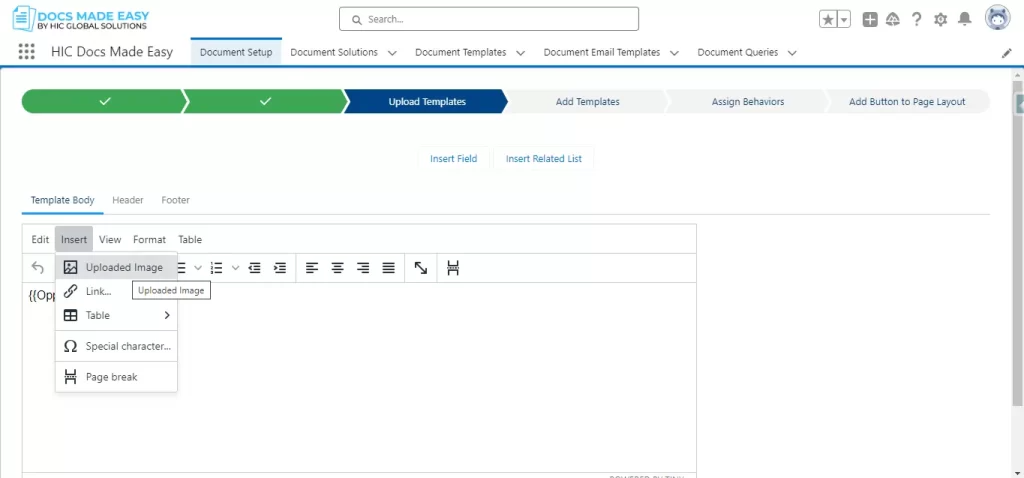Align text left
Screen dimensions: 1024x478
click(313, 268)
